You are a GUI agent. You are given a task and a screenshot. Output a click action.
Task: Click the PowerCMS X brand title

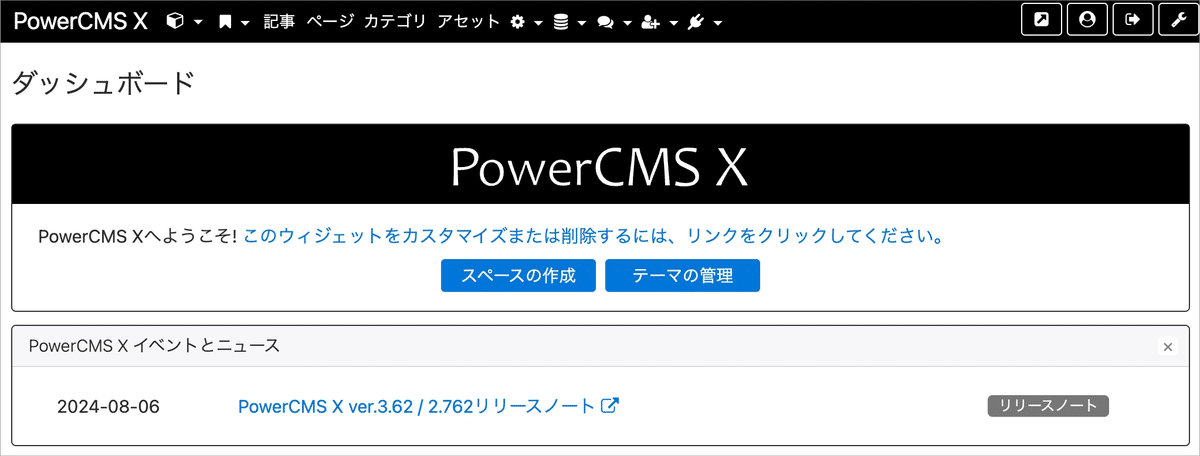point(81,21)
